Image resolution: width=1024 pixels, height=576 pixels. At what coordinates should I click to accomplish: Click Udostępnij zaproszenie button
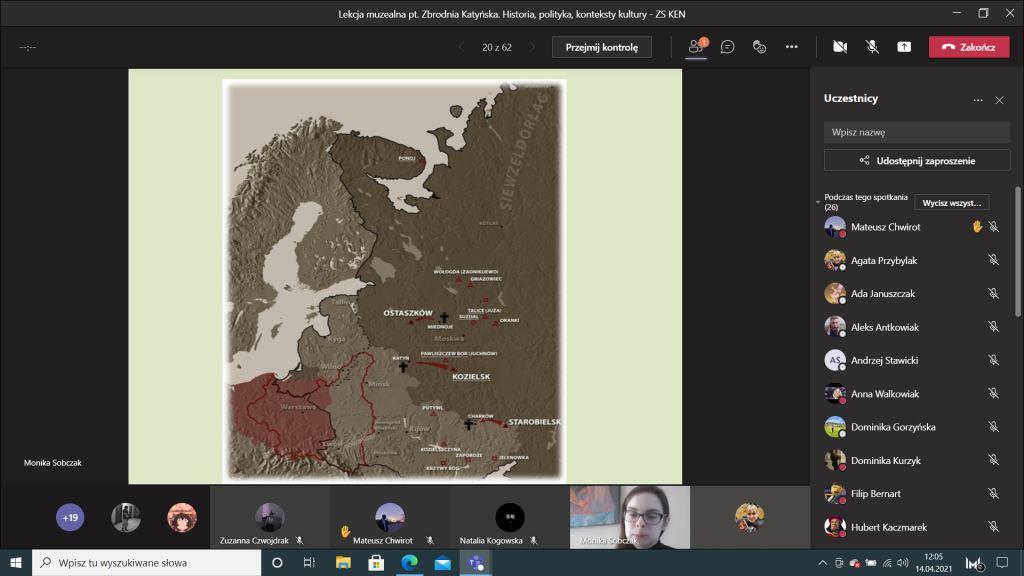[x=917, y=160]
